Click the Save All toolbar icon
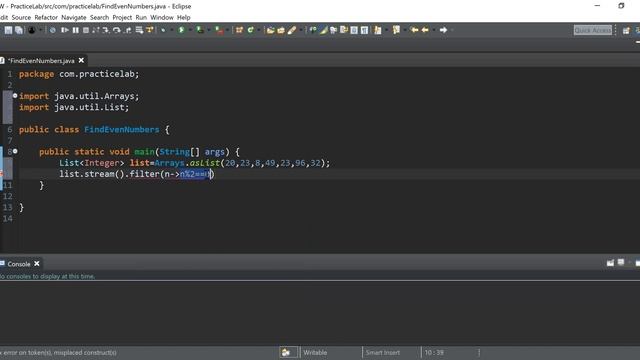 (19, 30)
